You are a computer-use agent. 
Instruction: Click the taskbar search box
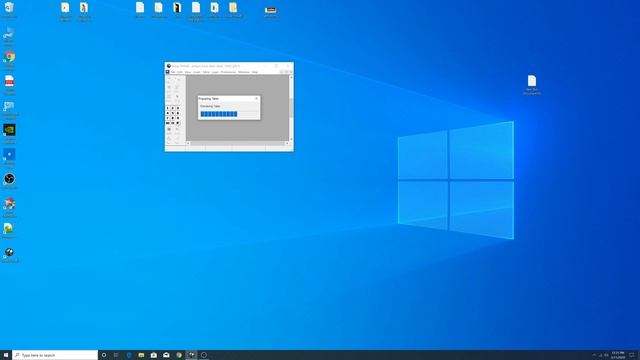click(x=55, y=355)
